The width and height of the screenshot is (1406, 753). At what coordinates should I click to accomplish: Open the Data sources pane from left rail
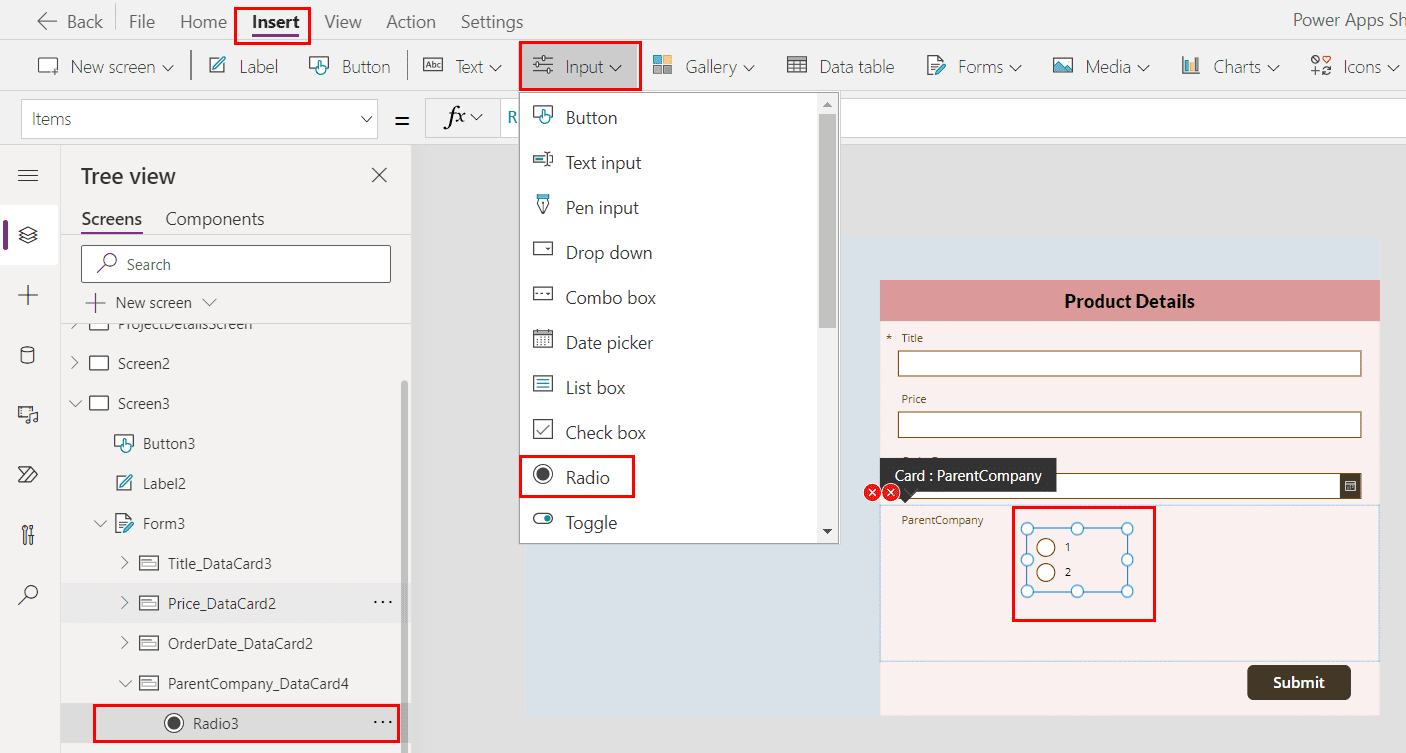click(x=28, y=354)
